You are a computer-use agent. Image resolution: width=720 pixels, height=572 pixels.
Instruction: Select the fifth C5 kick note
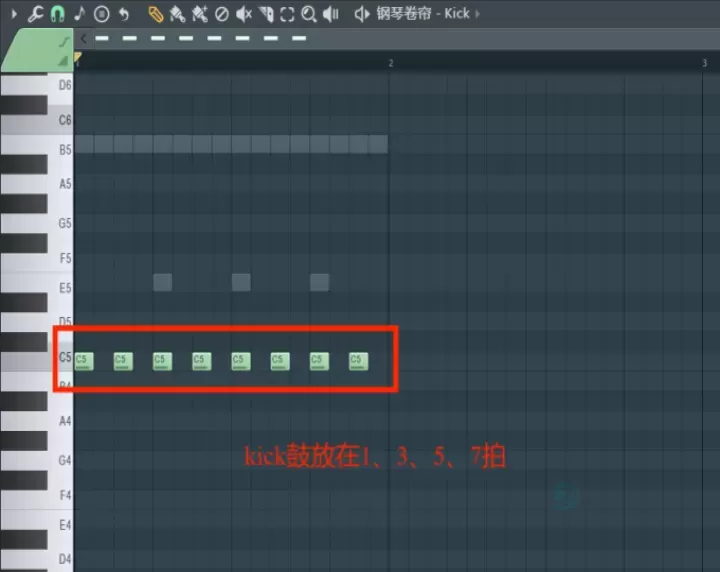(241, 361)
